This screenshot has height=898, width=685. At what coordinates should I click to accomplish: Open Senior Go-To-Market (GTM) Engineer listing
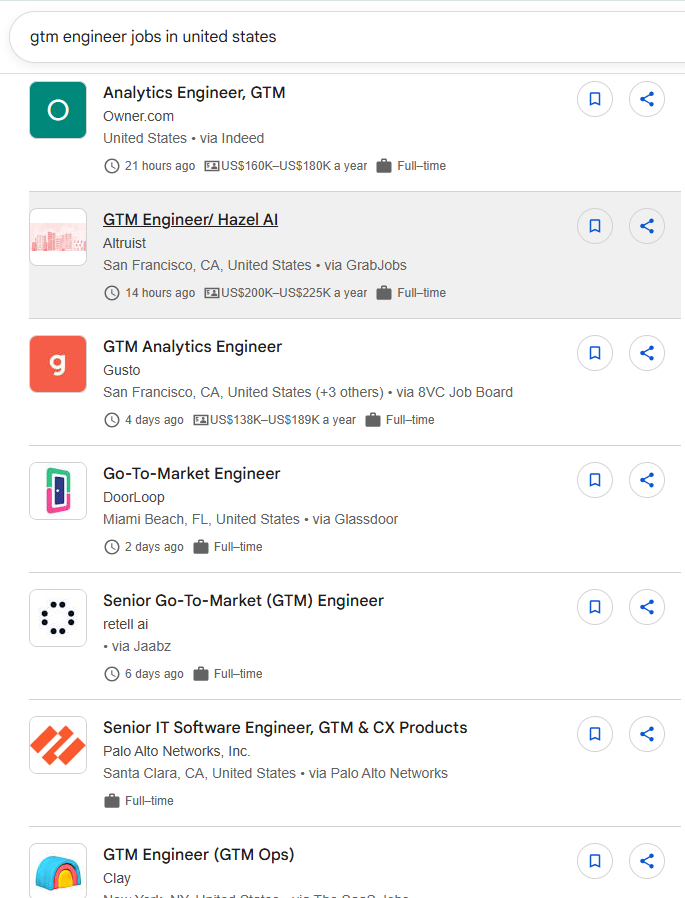(243, 601)
